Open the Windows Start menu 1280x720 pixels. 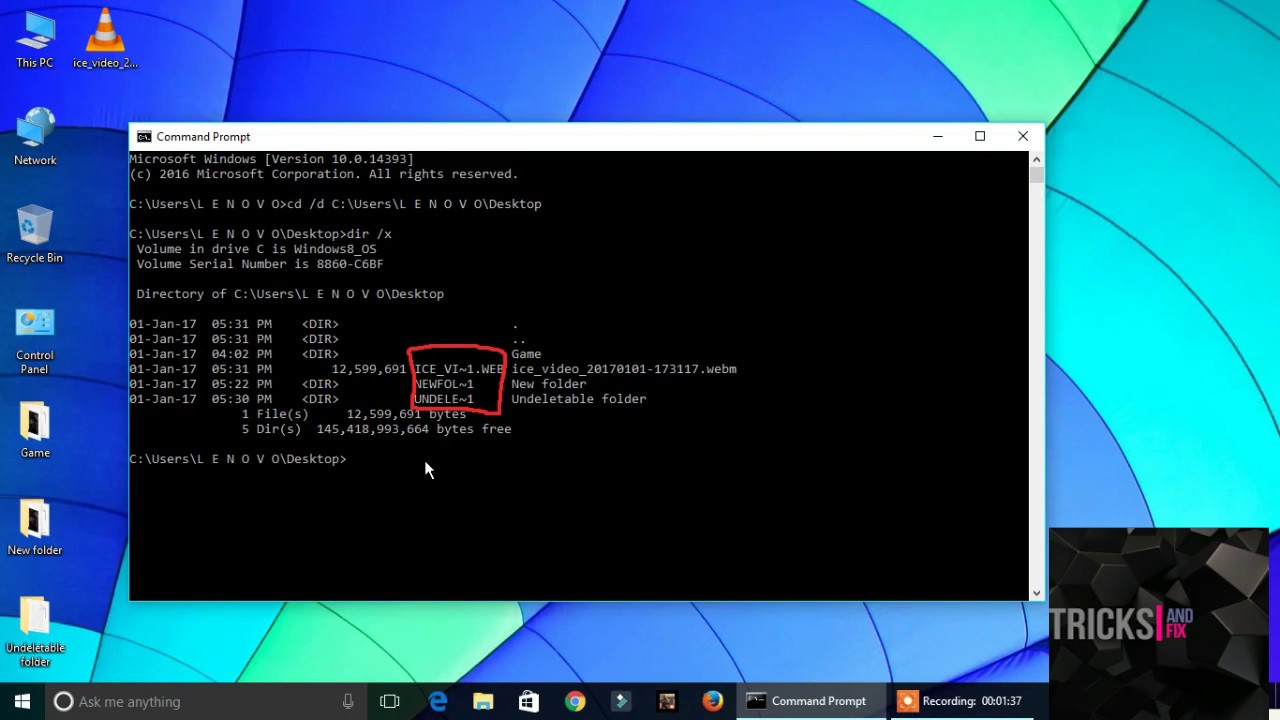pyautogui.click(x=22, y=701)
